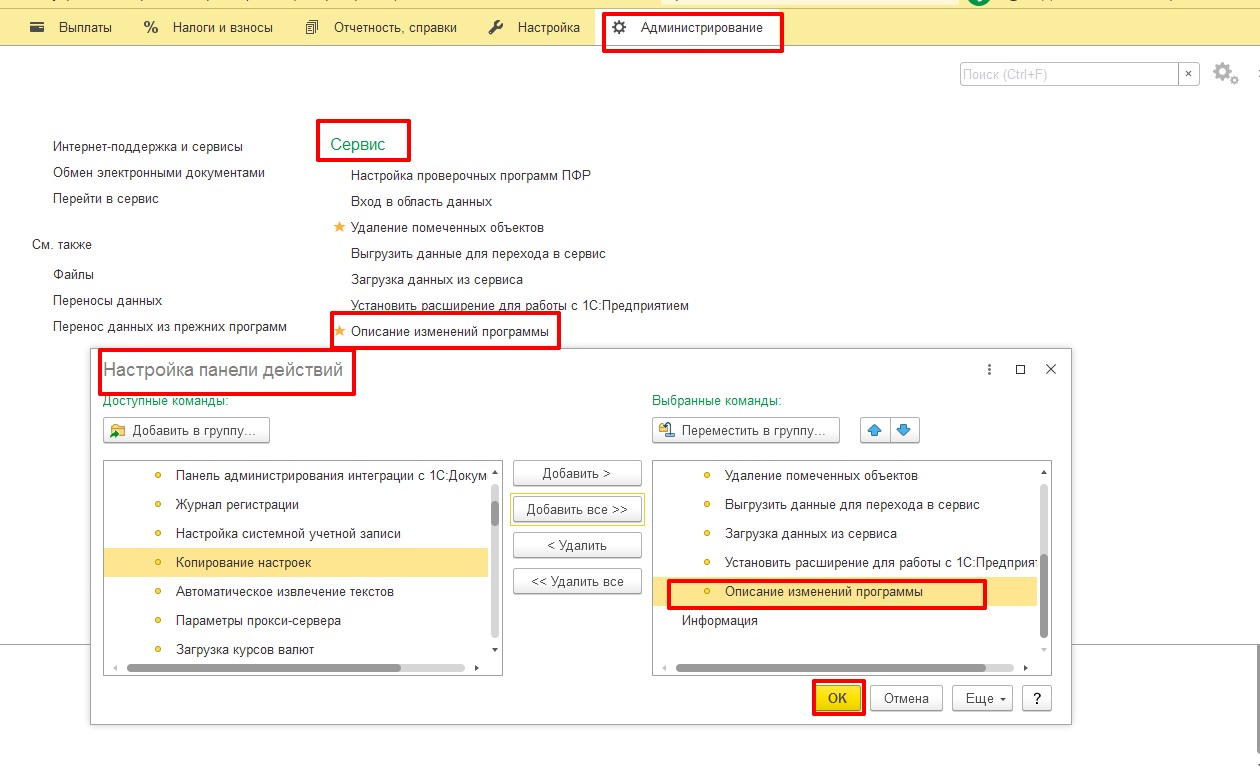
Task: Switch to Отчетность, справки section
Action: click(x=381, y=28)
